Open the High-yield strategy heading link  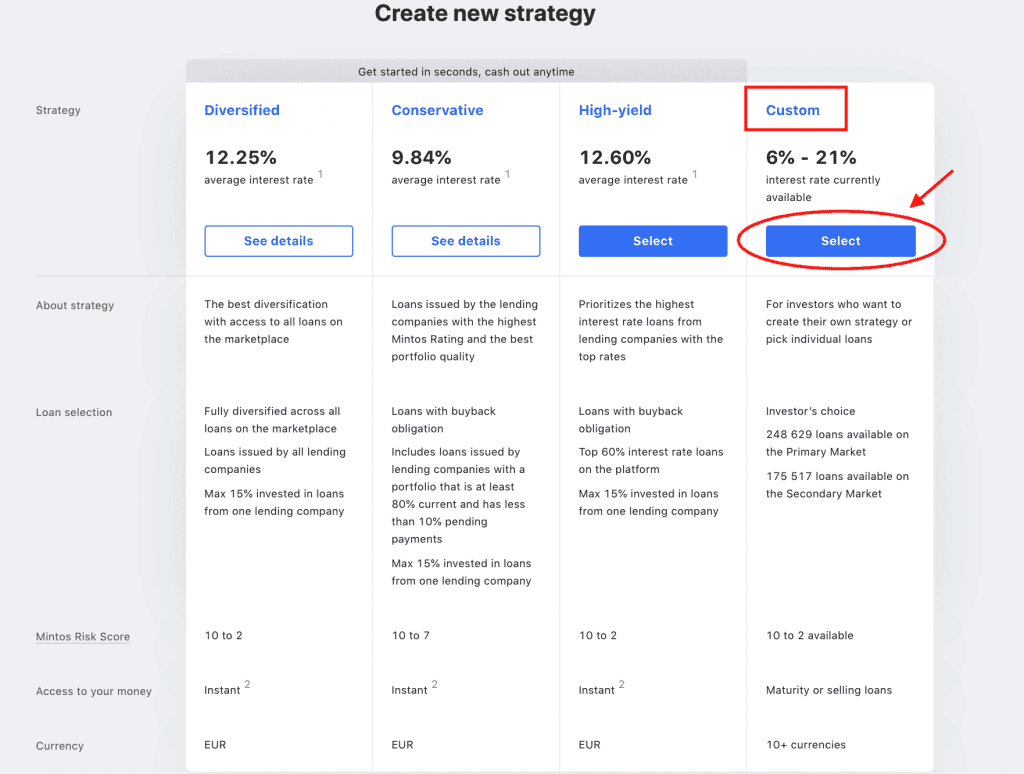(x=615, y=111)
